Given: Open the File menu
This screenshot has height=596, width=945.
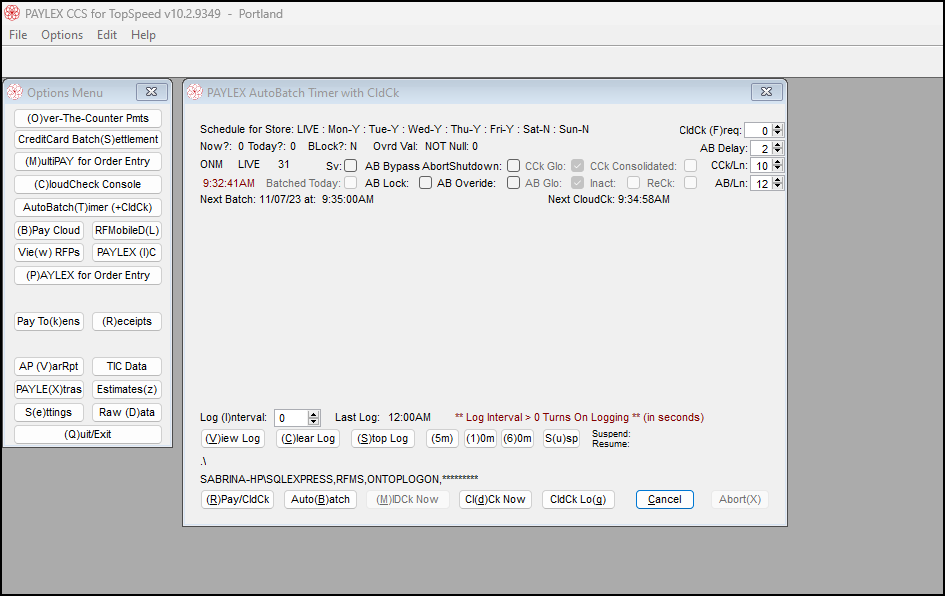Looking at the screenshot, I should (x=18, y=35).
